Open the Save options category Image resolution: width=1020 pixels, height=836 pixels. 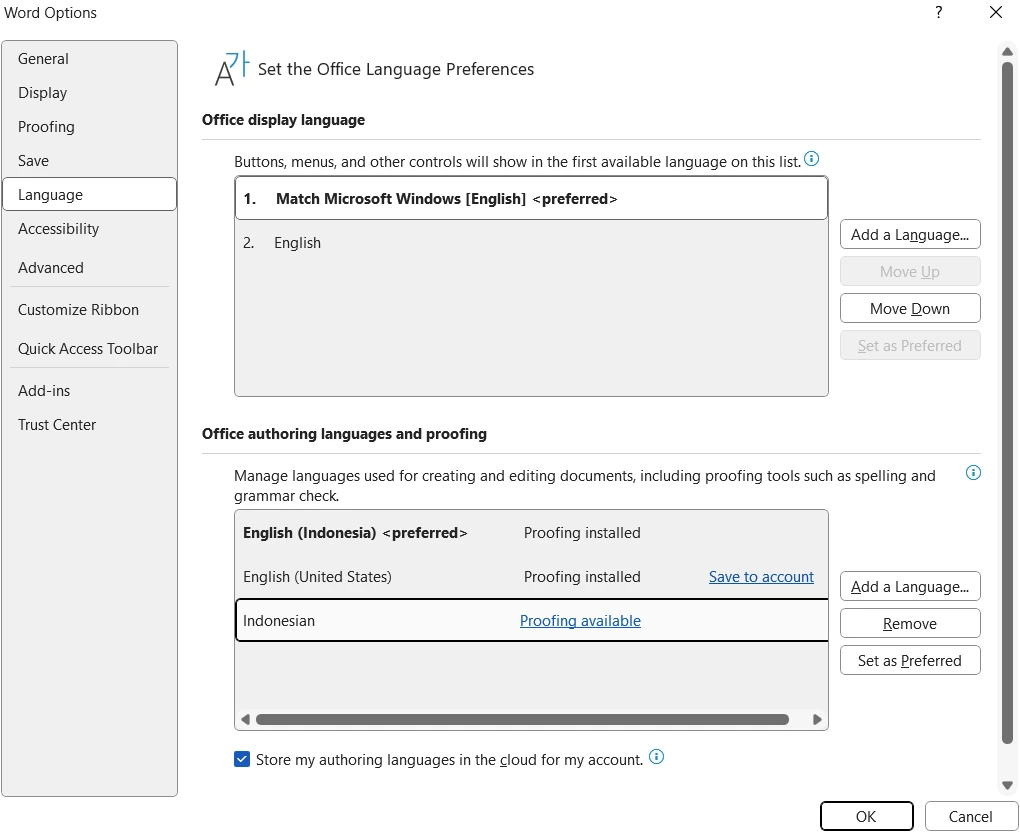[x=89, y=161]
